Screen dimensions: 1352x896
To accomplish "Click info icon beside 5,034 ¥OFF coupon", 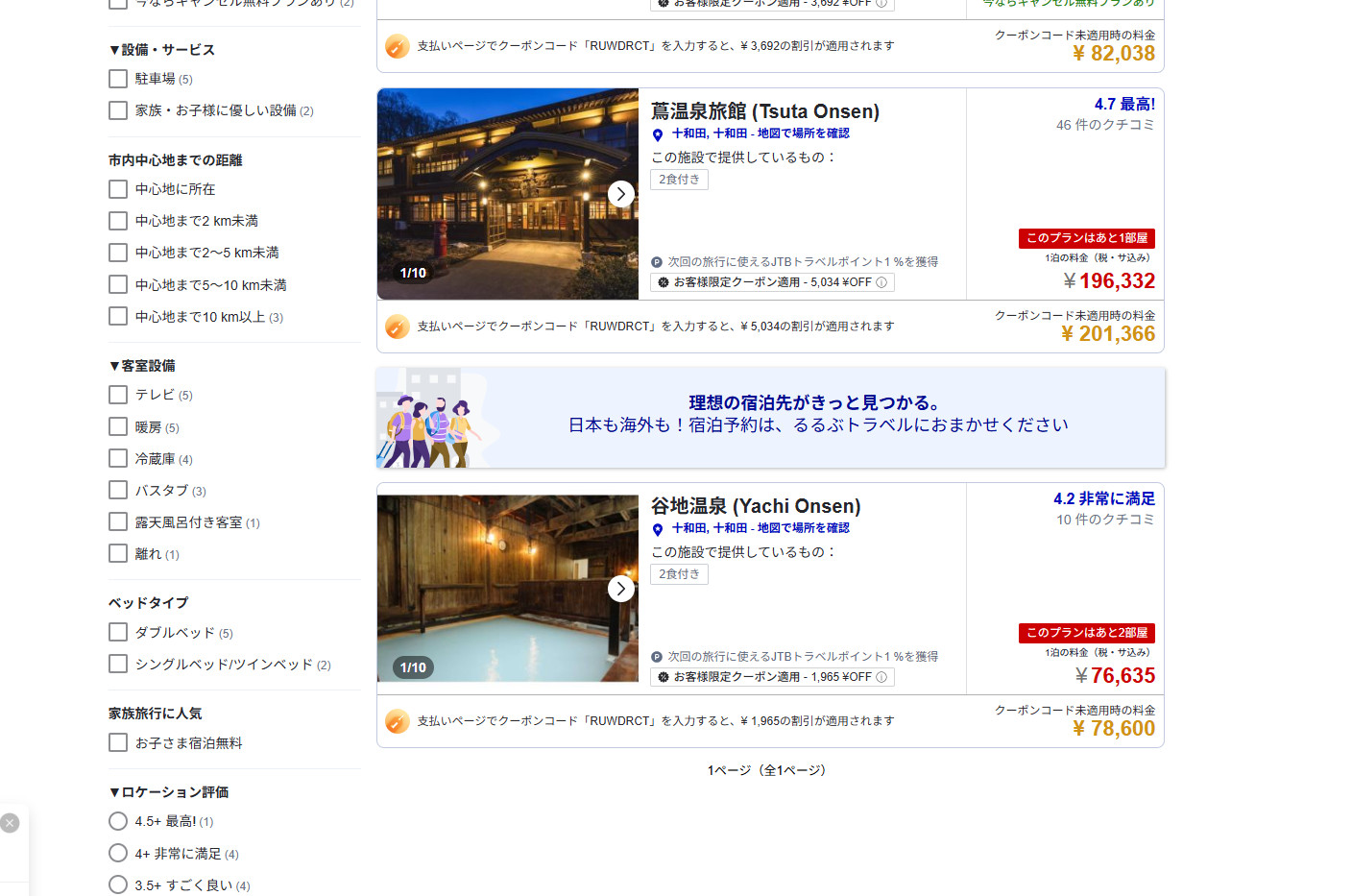I will pyautogui.click(x=881, y=282).
